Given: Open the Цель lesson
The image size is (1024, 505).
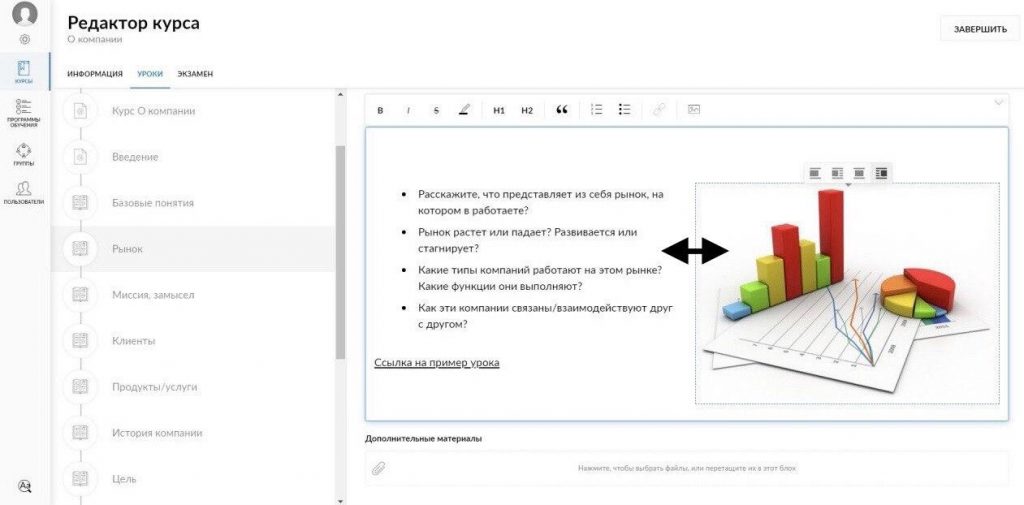Looking at the screenshot, I should [x=193, y=479].
